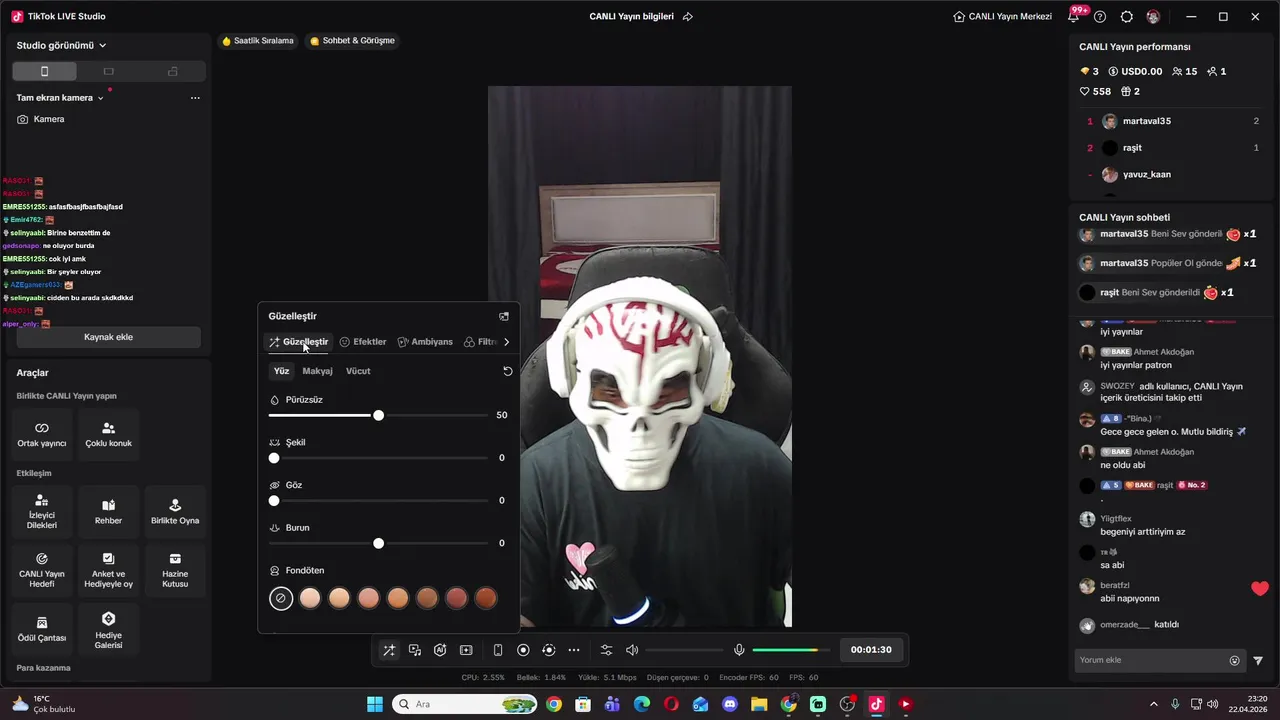
Task: Open Ortak yayıncı co-host tool
Action: (x=41, y=434)
